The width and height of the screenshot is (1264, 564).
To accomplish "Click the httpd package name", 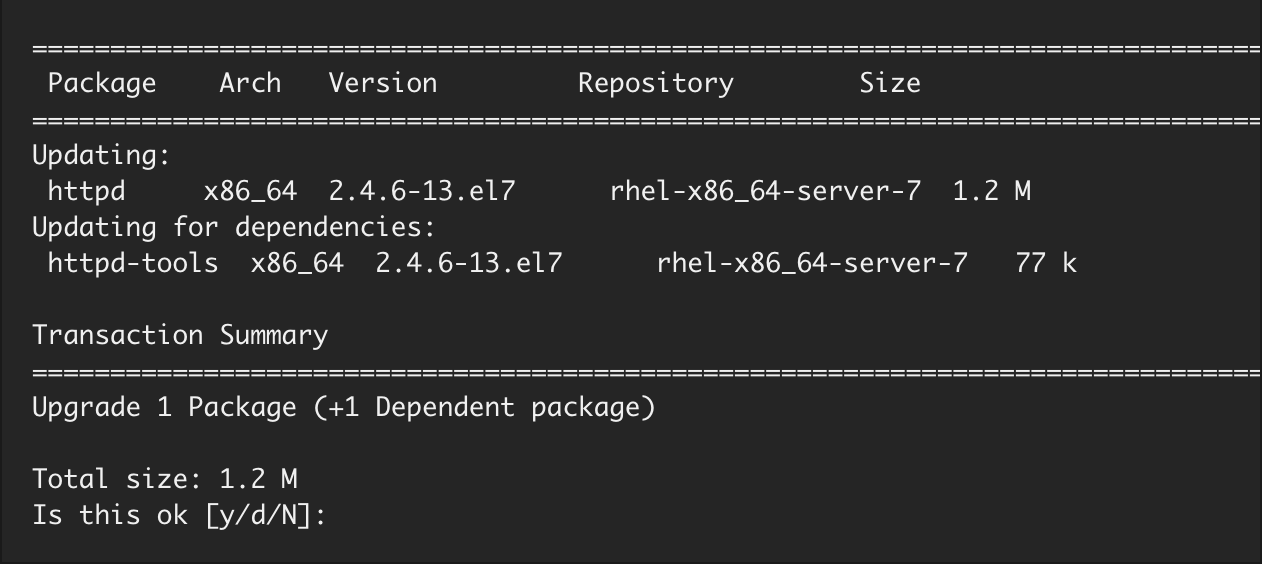I will tap(86, 190).
